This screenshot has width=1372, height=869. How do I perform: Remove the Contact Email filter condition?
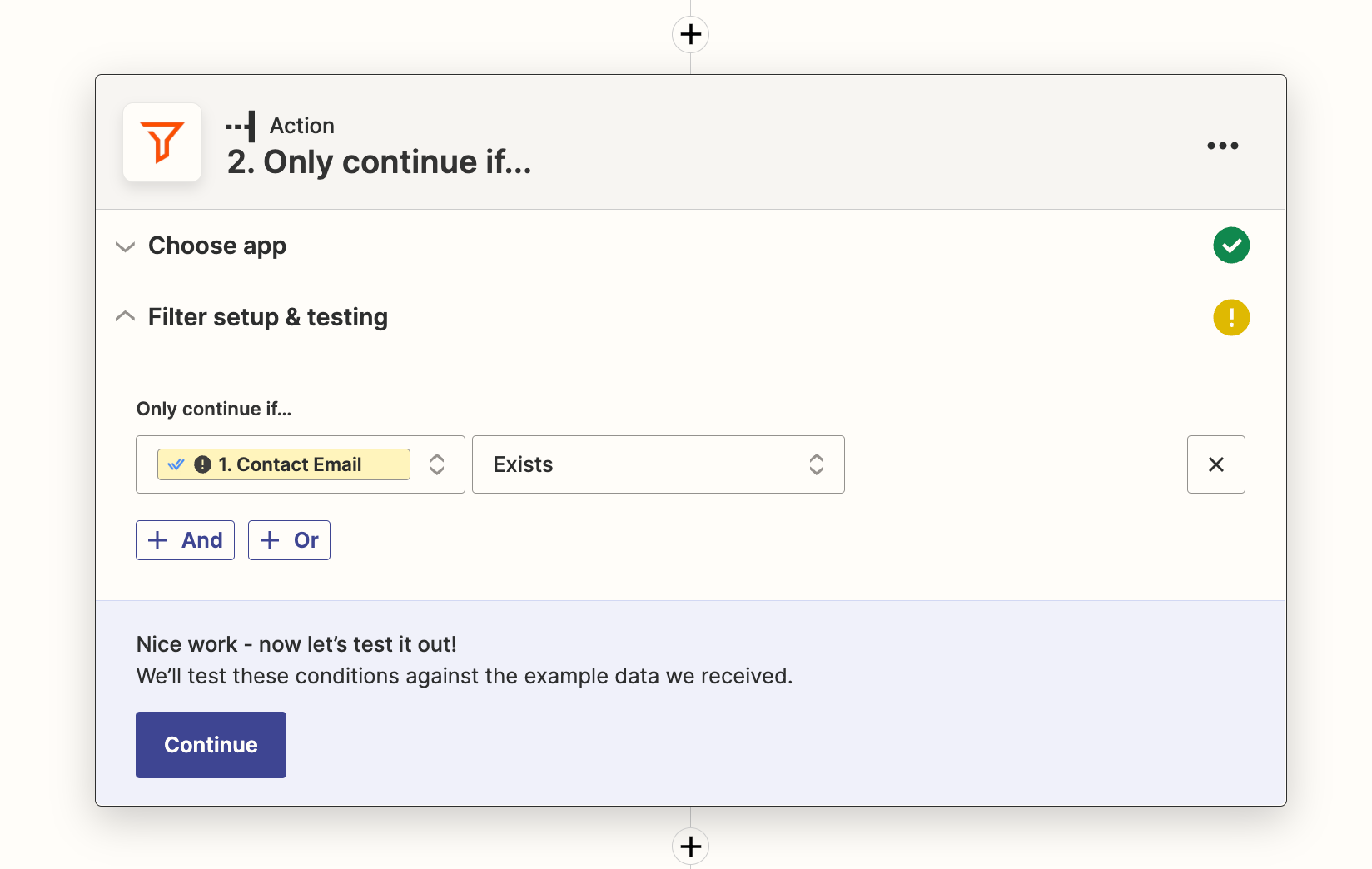1215,464
